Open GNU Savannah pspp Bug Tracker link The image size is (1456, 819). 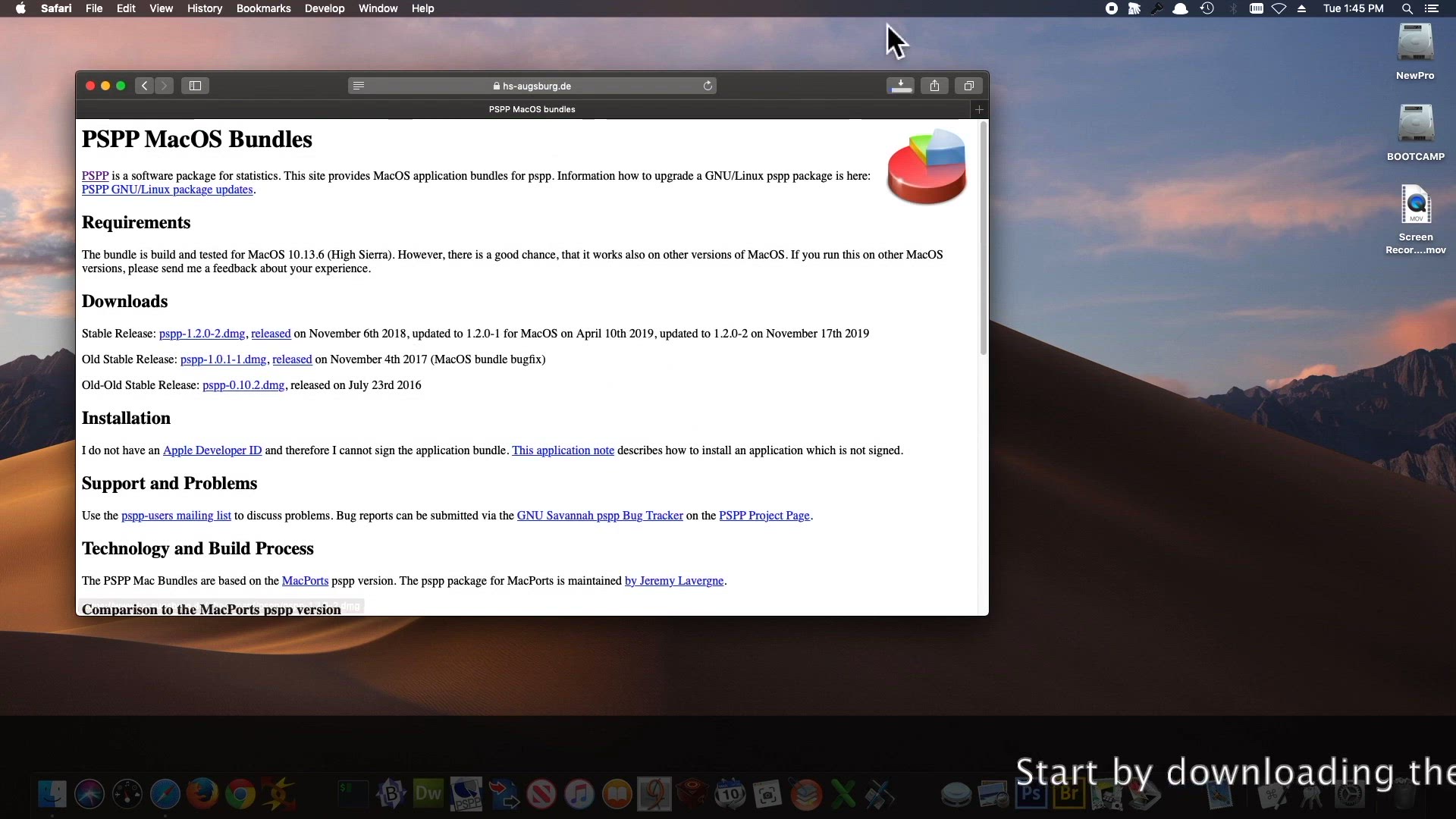pyautogui.click(x=600, y=516)
